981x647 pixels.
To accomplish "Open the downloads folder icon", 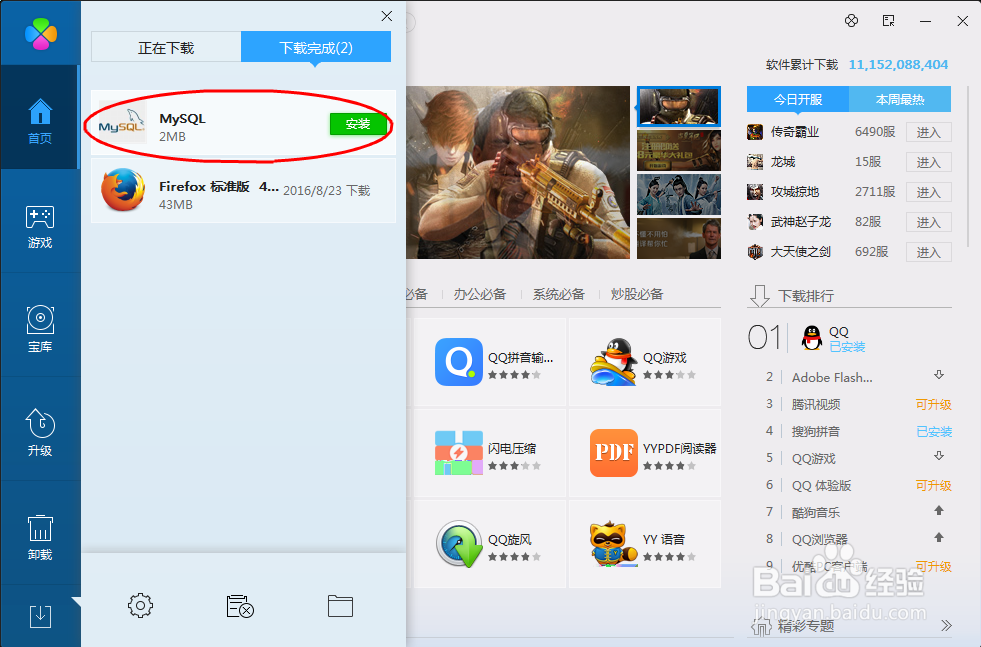I will coord(340,605).
